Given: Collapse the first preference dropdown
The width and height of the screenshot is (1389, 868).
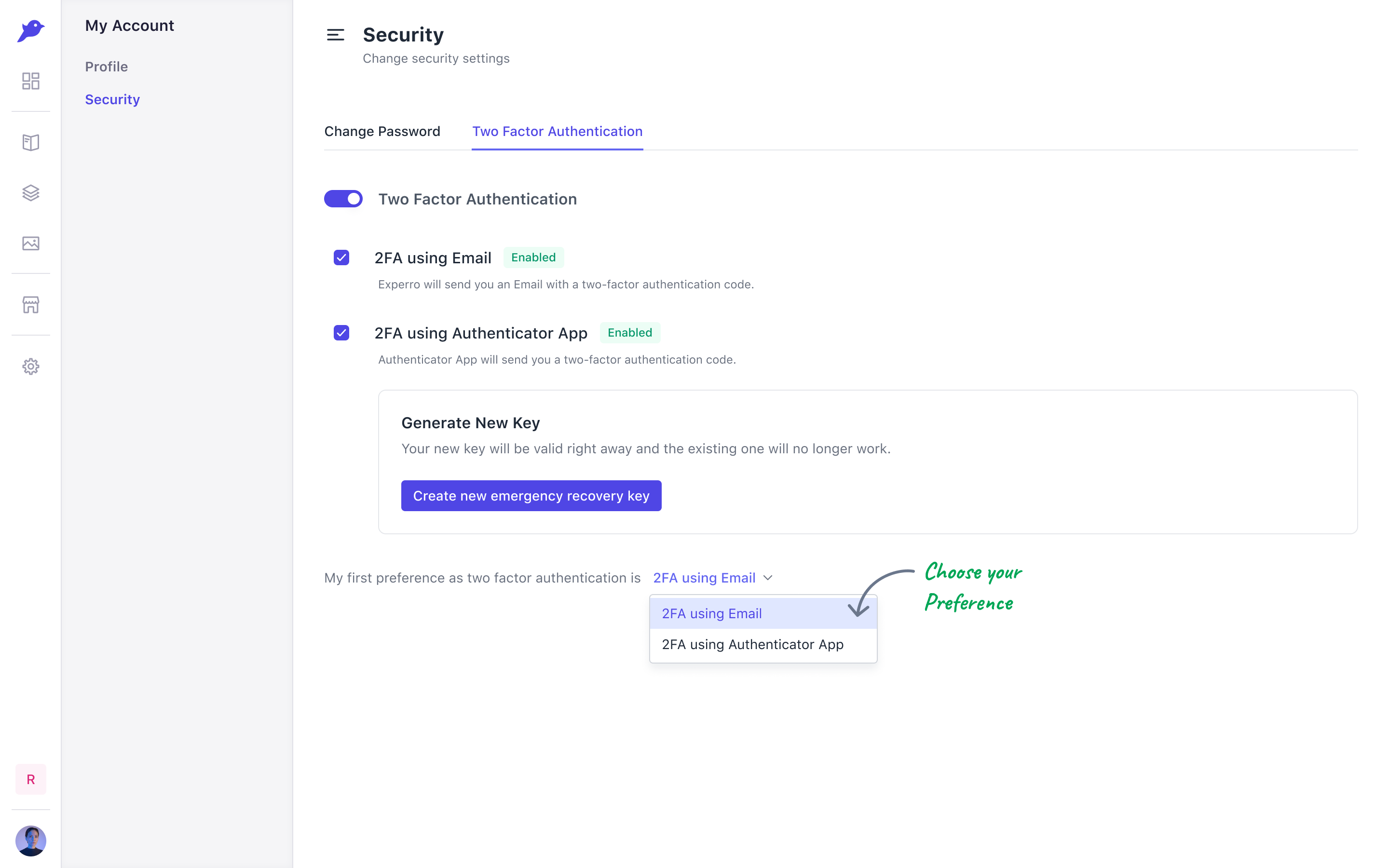Looking at the screenshot, I should click(713, 578).
